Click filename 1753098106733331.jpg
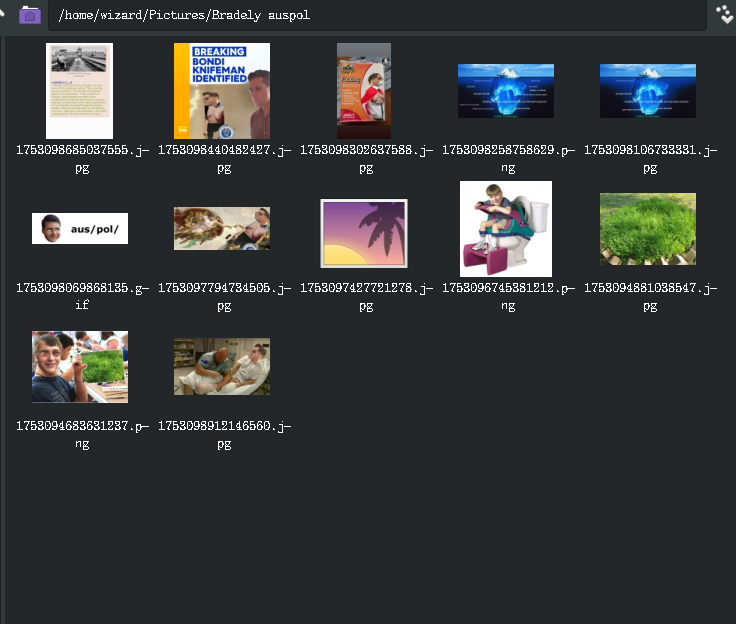This screenshot has height=624, width=736. [650, 159]
